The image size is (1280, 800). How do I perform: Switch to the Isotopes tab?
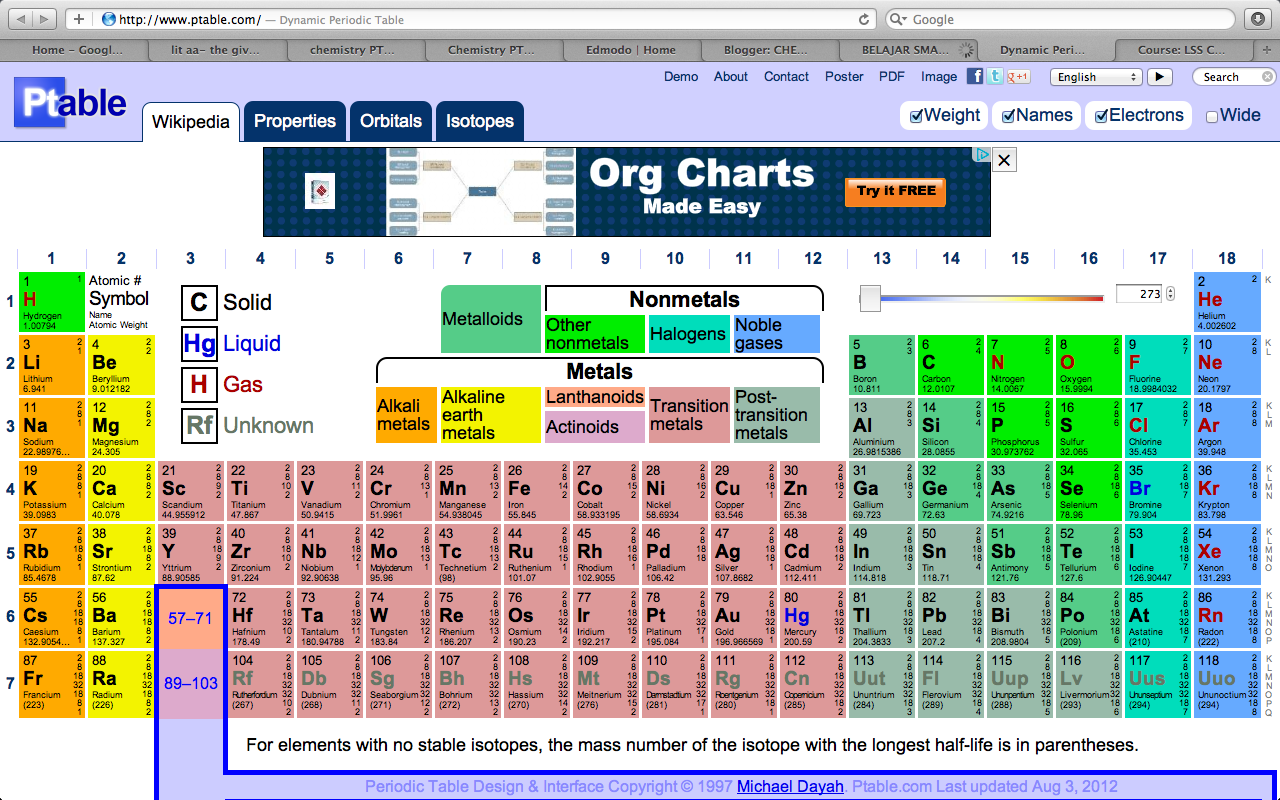point(479,121)
